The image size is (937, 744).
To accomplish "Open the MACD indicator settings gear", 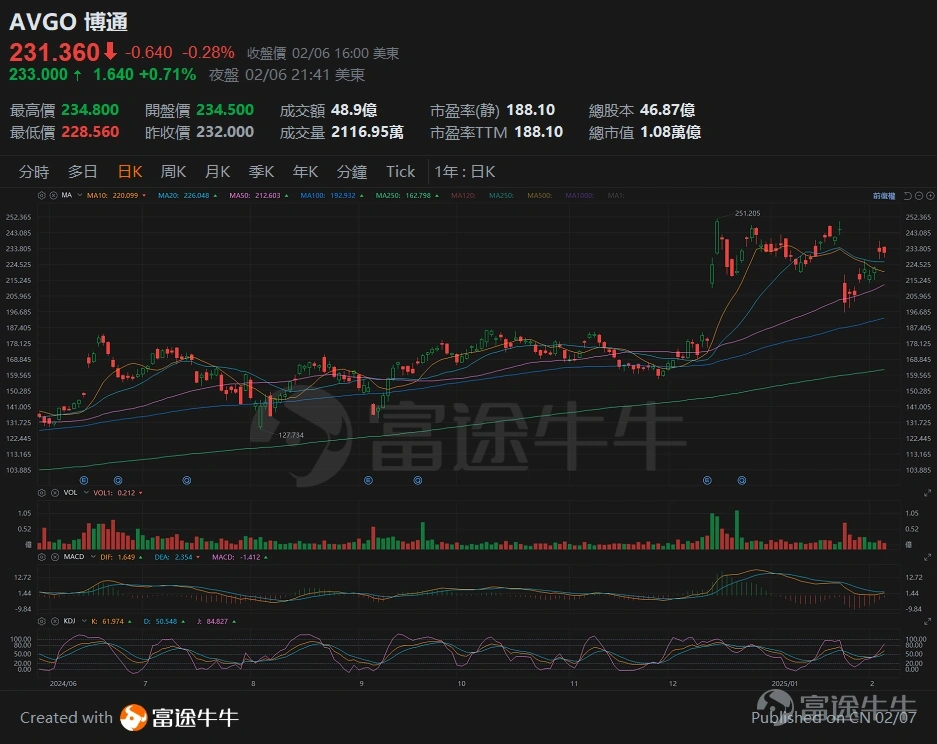I will (42, 557).
